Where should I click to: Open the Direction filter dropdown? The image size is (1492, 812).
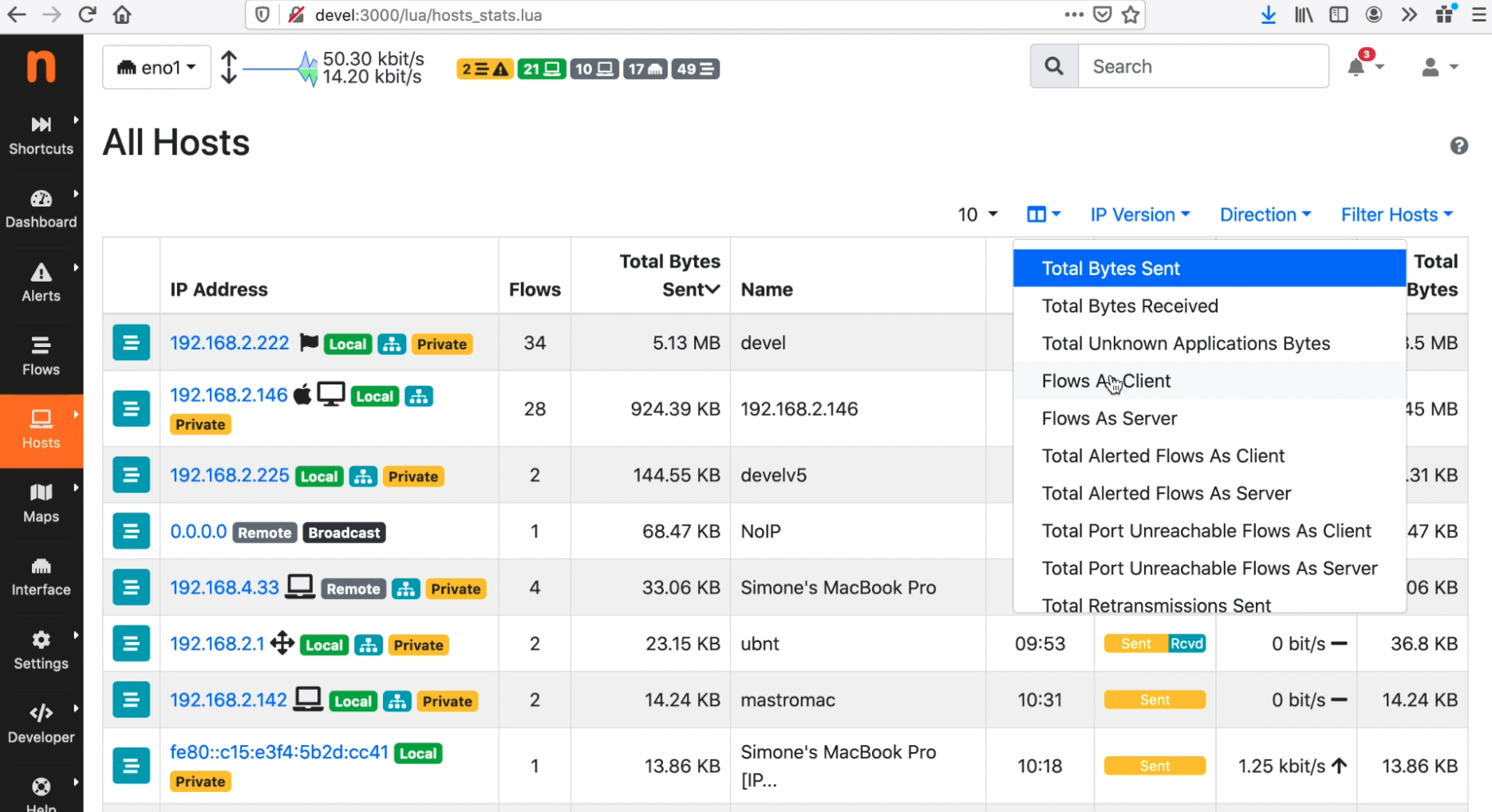pyautogui.click(x=1265, y=215)
